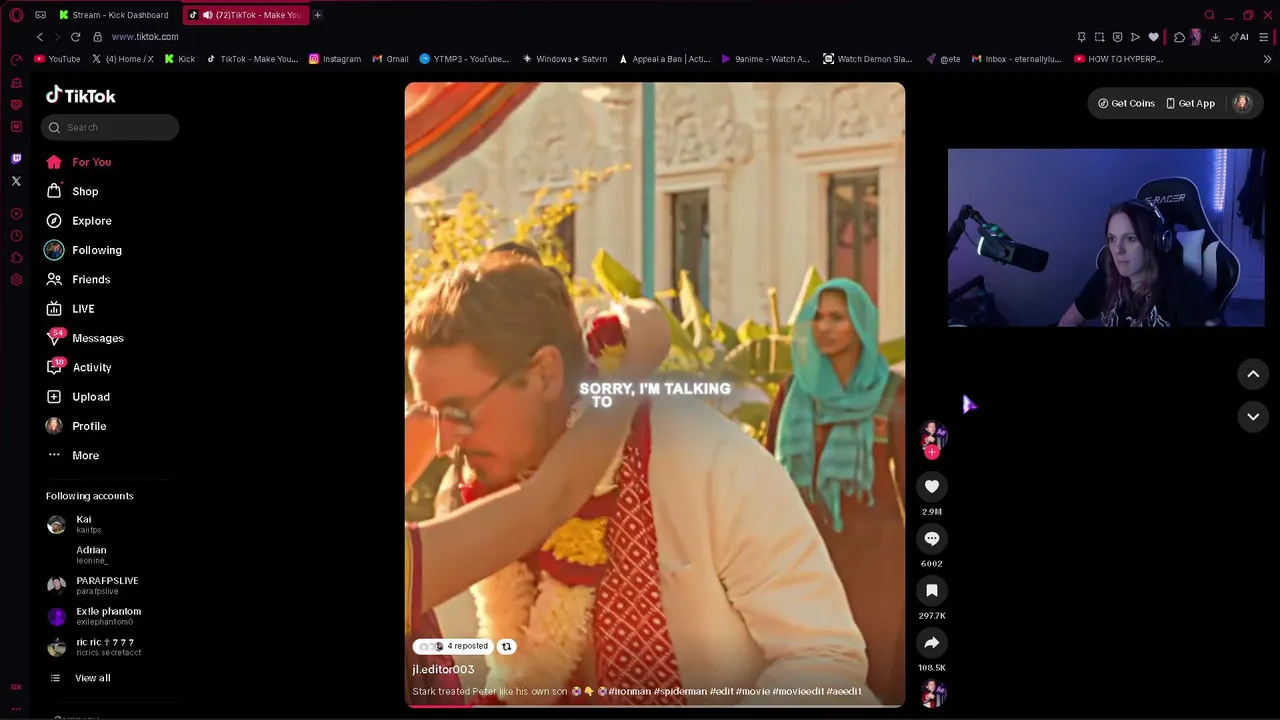Open the Activity notifications
1280x720 pixels.
pyautogui.click(x=78, y=367)
